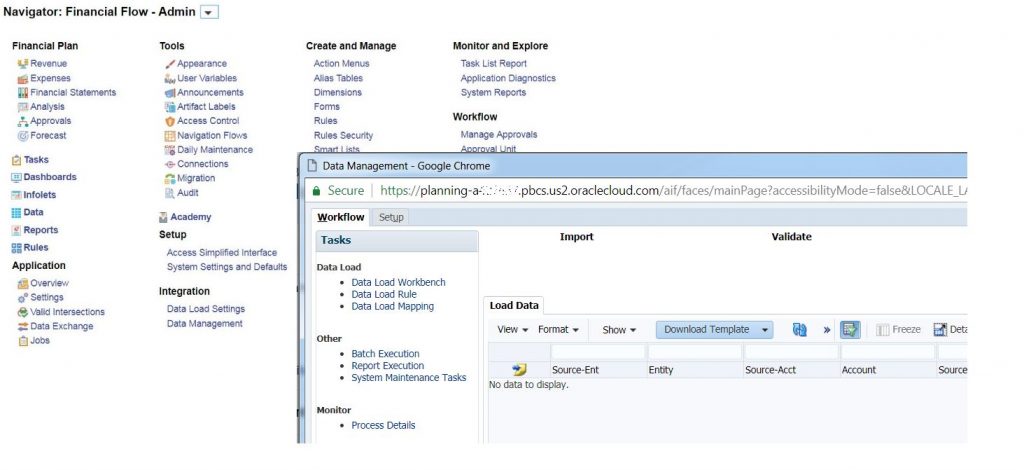Open the Data grid icon
The height and width of the screenshot is (470, 1024).
[x=16, y=212]
